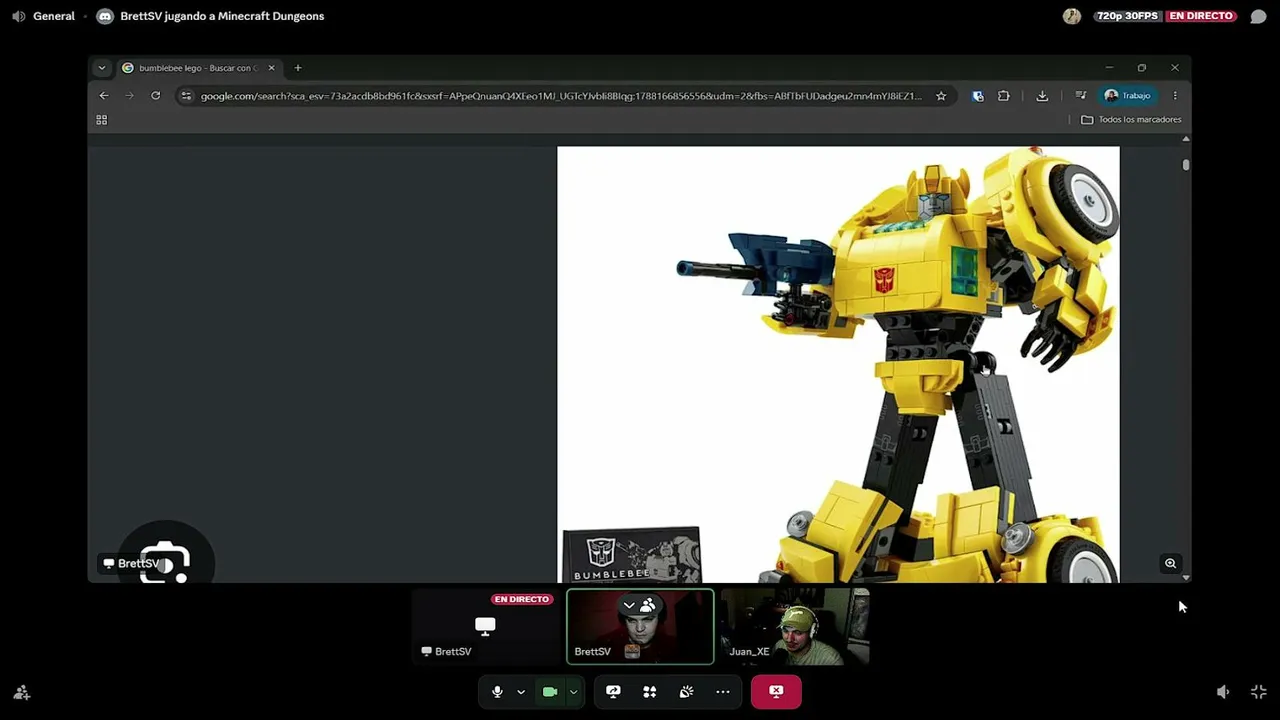Close the Chrome window
Viewport: 1280px width, 720px height.
[x=1175, y=68]
